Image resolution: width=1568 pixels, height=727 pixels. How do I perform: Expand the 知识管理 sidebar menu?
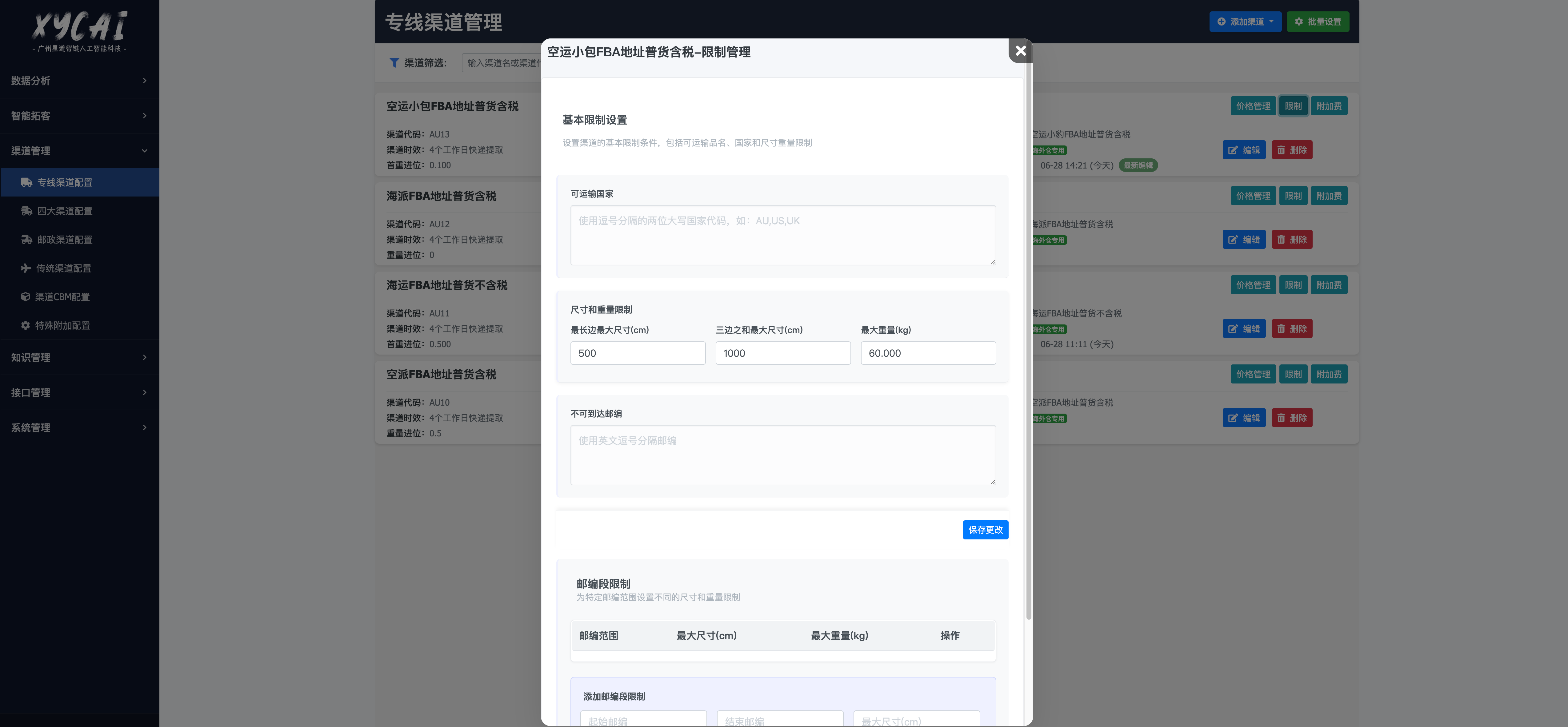point(79,357)
